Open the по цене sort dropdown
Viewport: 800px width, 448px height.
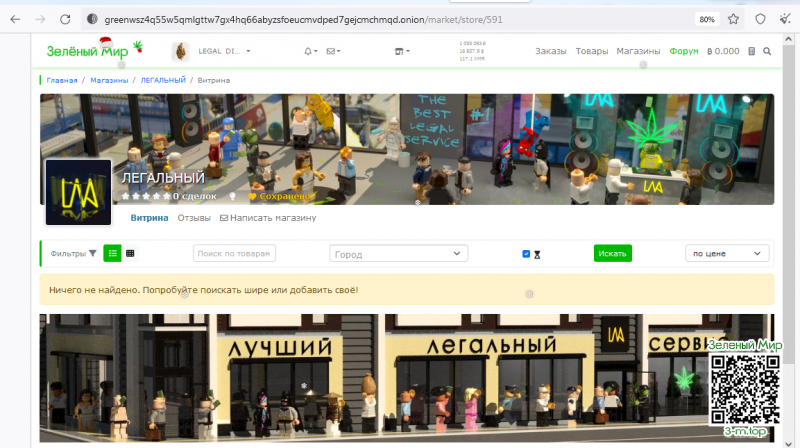[726, 254]
